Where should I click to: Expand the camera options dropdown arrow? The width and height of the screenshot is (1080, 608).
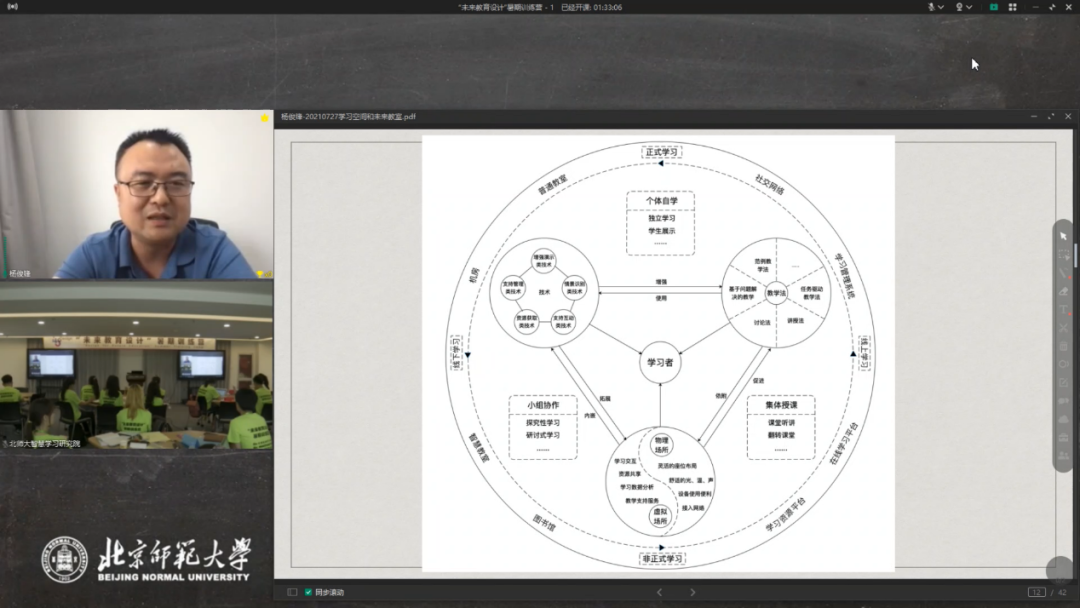tap(970, 7)
